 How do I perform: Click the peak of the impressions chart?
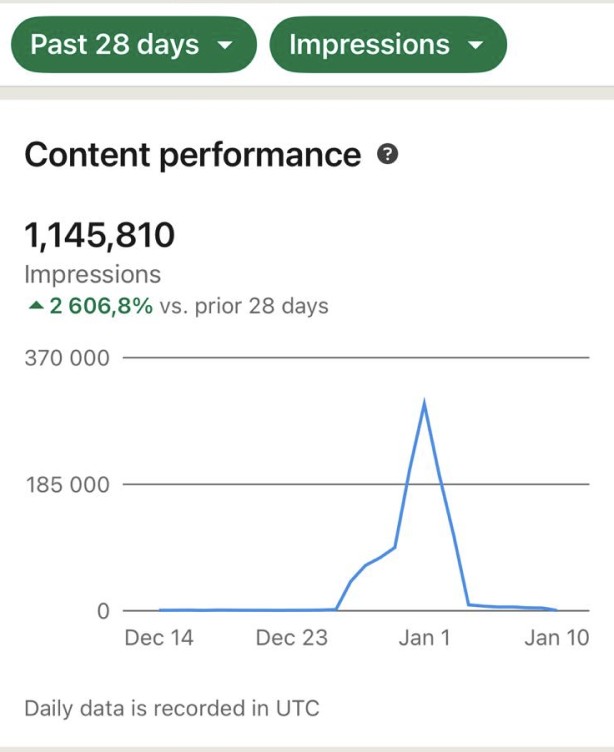click(x=425, y=402)
